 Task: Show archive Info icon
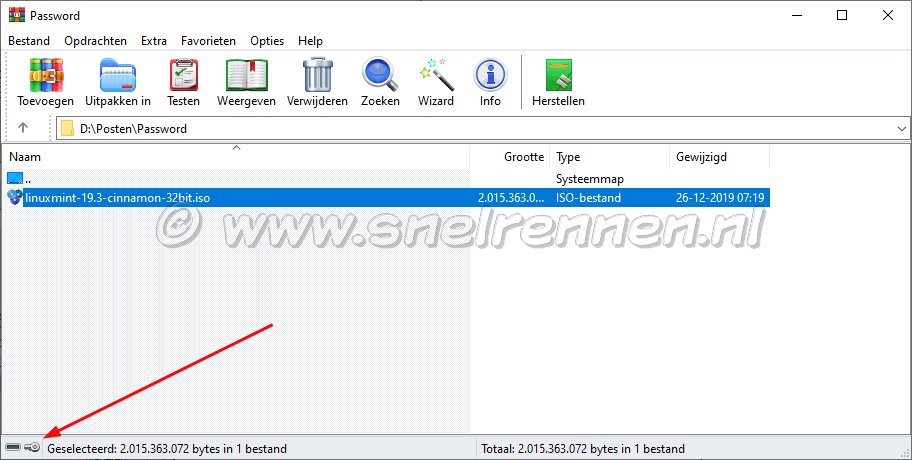(x=490, y=75)
